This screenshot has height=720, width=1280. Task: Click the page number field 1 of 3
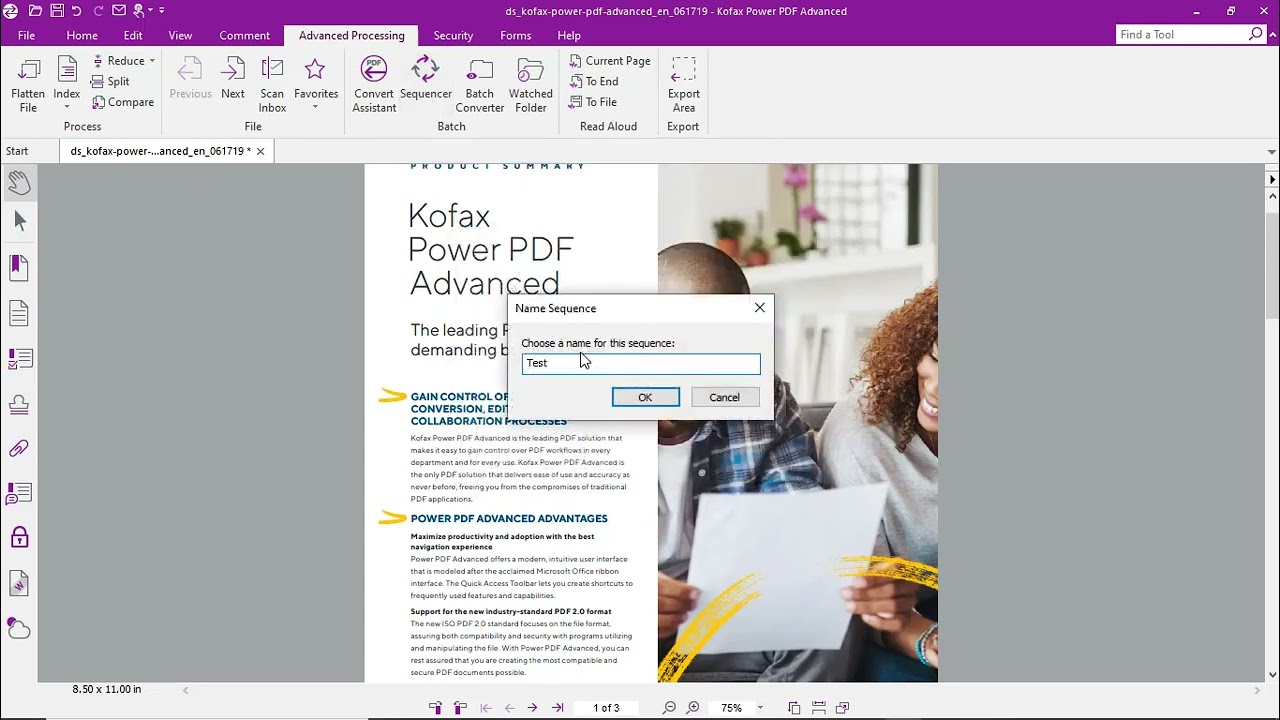coord(606,708)
